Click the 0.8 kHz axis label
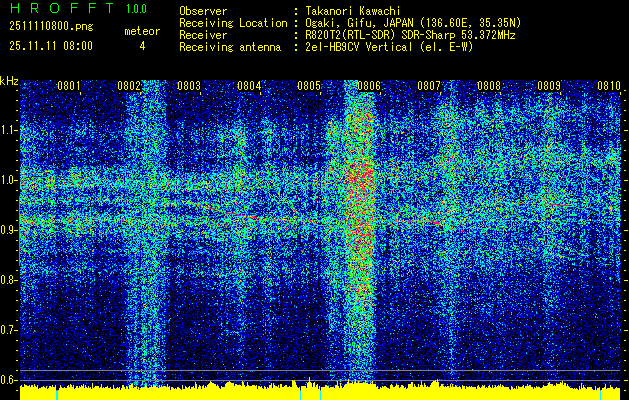This screenshot has height=400, width=629. 8,280
